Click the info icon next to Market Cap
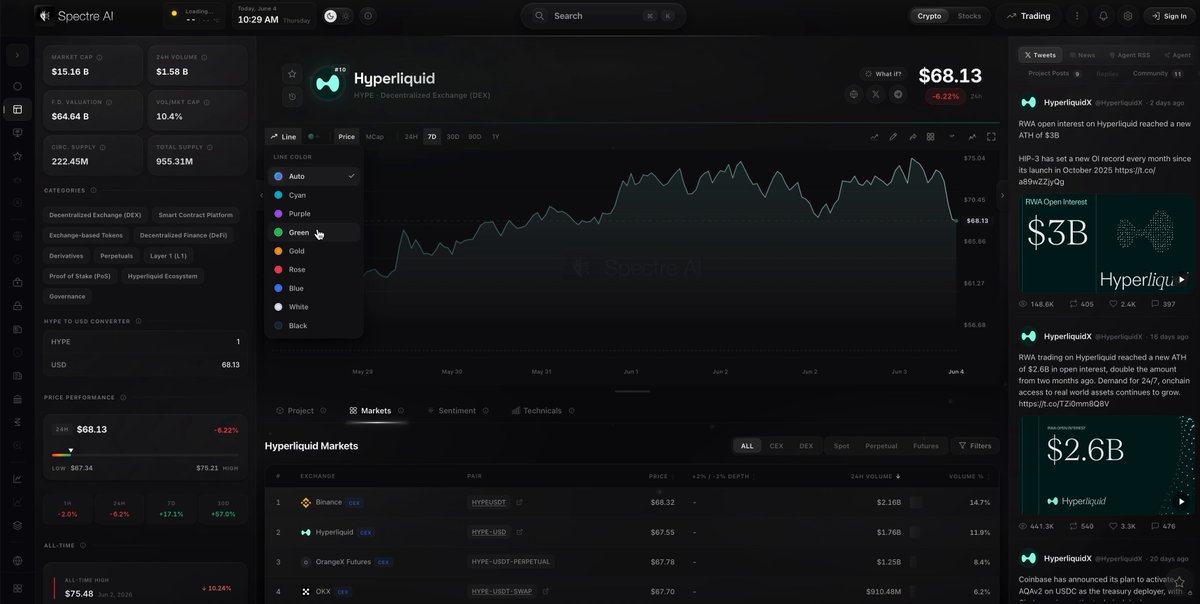This screenshot has width=1200, height=604. (x=101, y=57)
